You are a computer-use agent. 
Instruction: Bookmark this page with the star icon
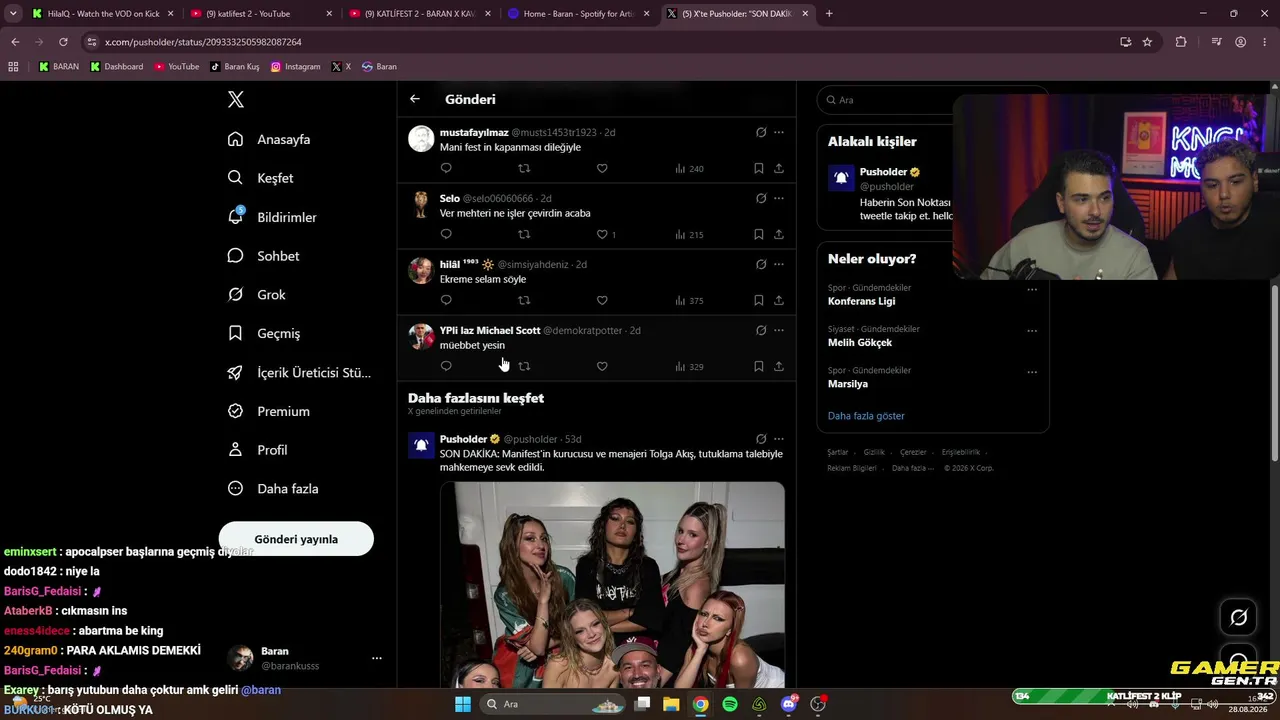pos(1147,42)
